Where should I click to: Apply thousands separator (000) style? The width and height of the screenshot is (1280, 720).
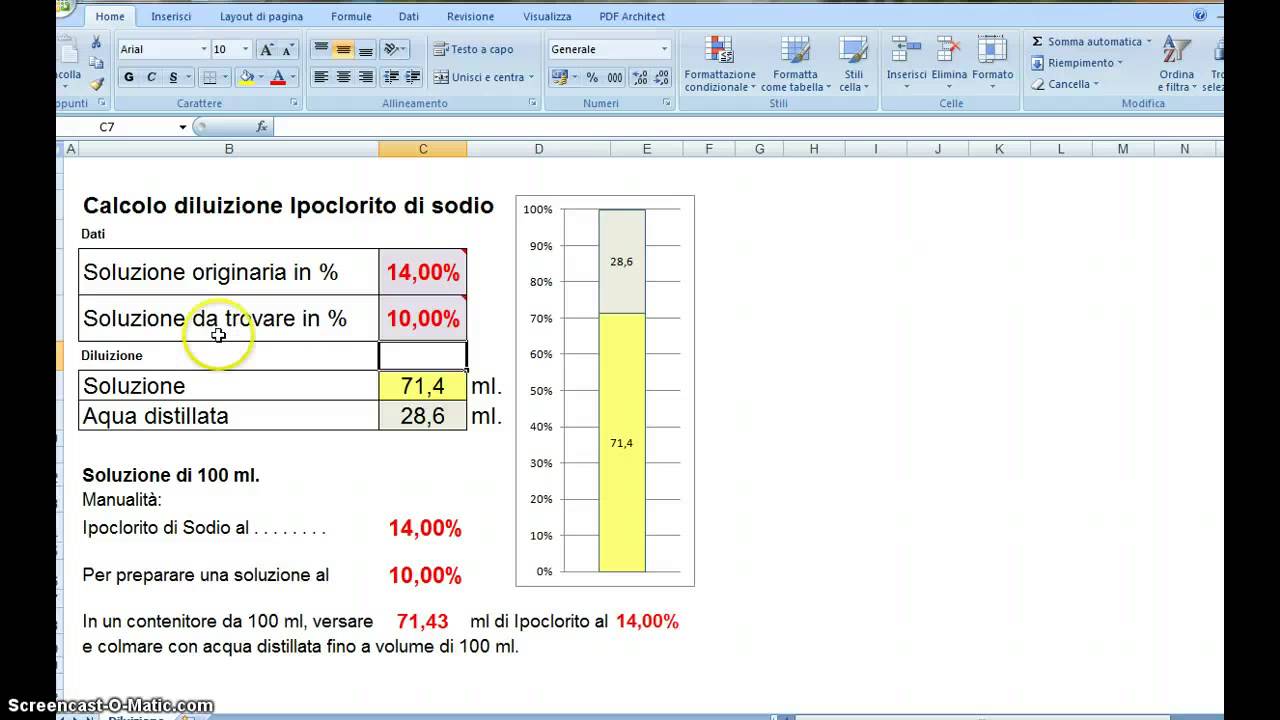tap(614, 77)
